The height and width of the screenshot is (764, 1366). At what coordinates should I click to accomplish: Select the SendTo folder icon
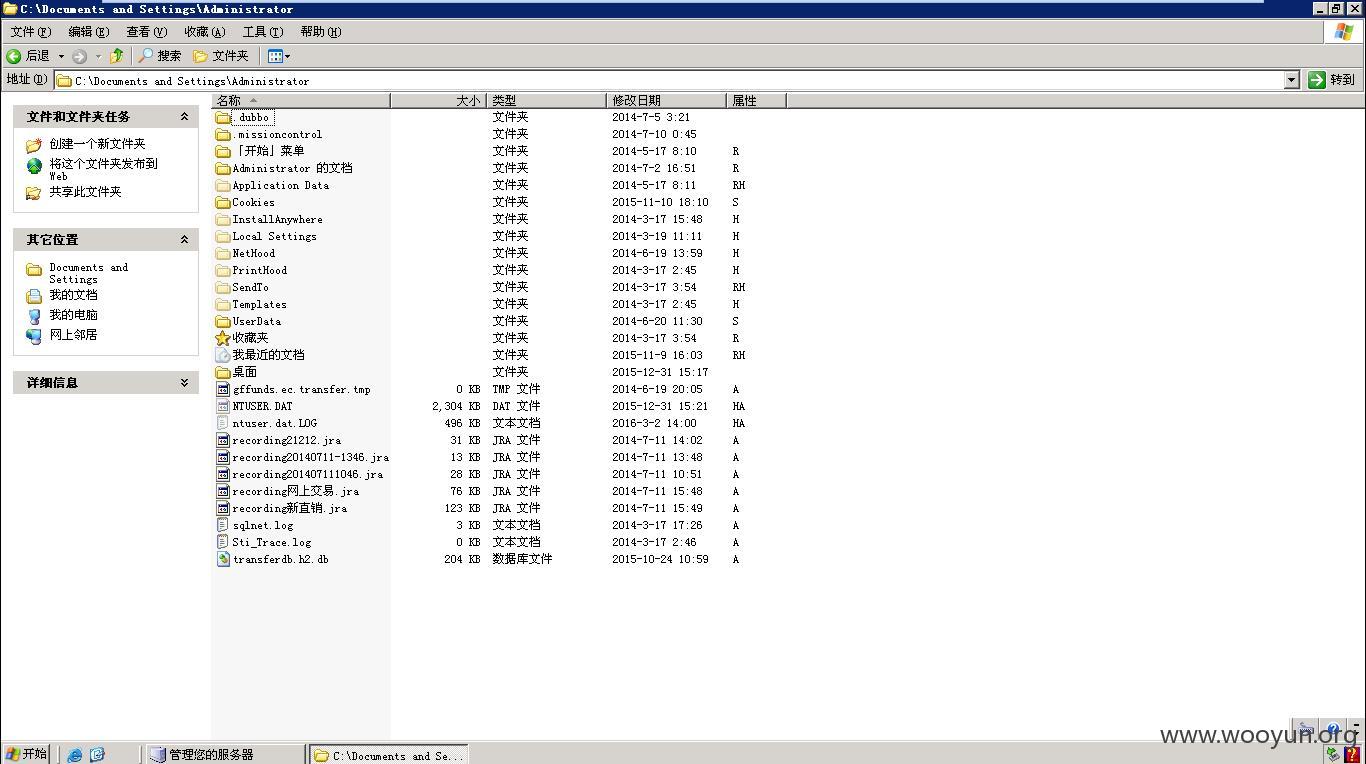(223, 287)
